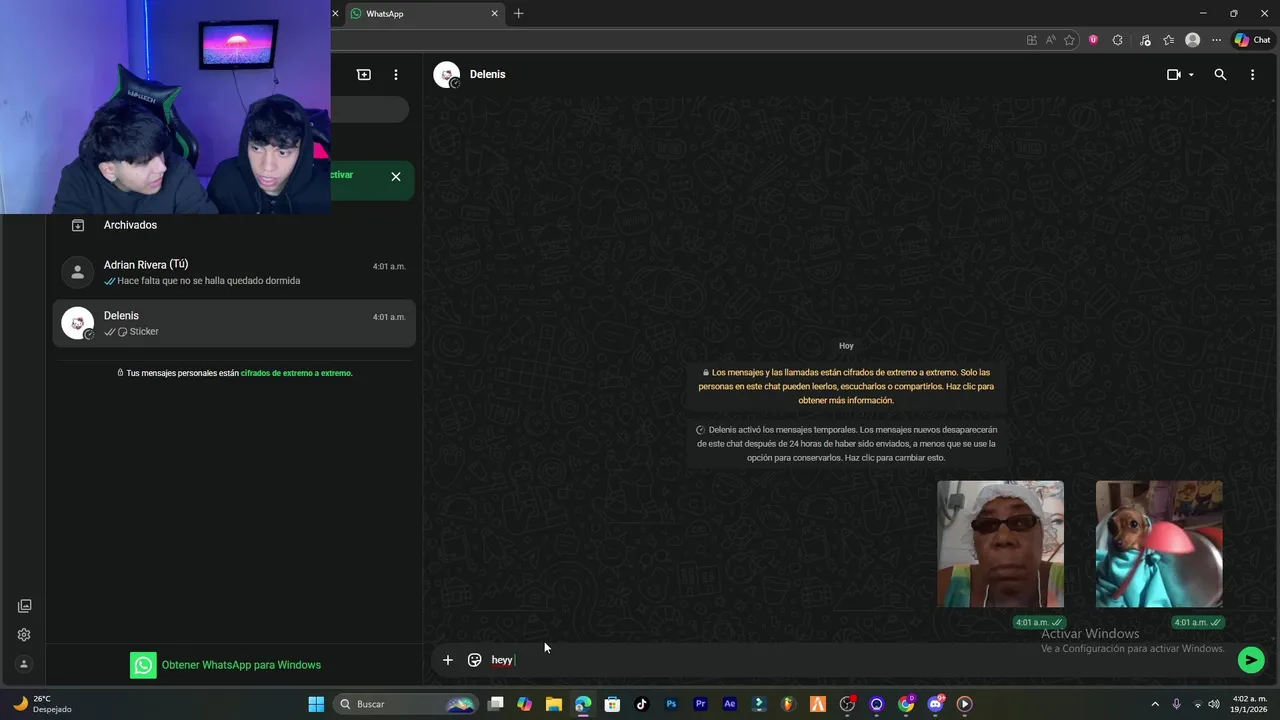Click the end-to-end encryption info notice

846,386
